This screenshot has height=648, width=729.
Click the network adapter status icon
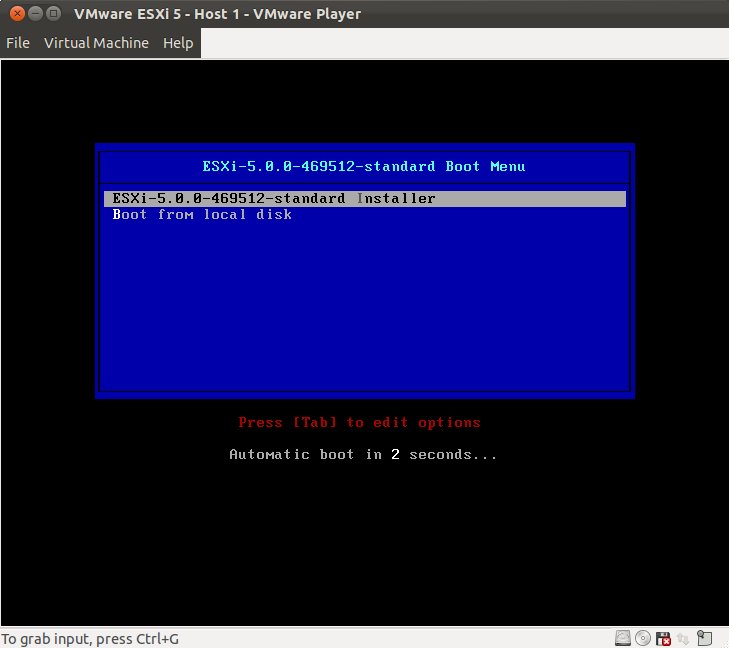pos(683,638)
